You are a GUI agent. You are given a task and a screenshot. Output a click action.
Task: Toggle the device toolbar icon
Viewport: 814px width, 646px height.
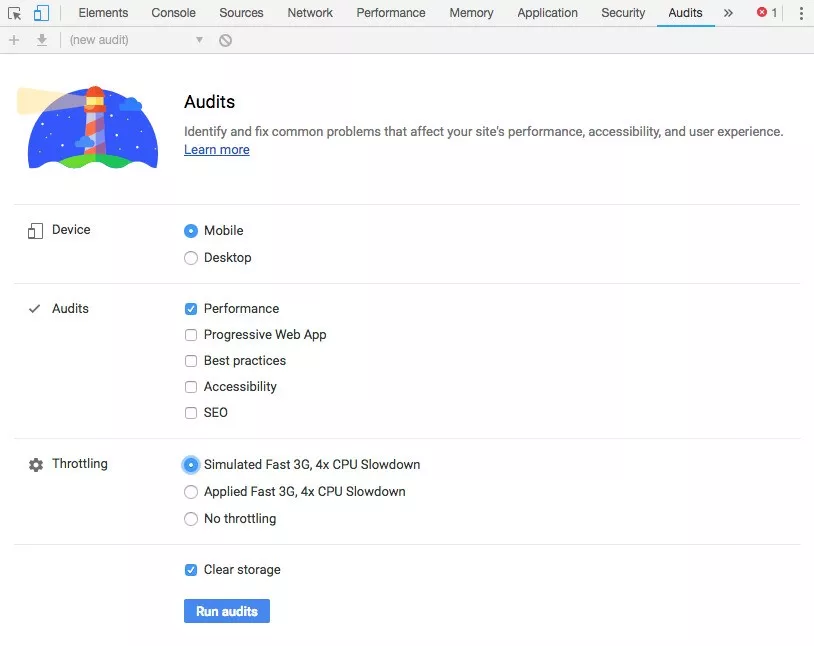(x=41, y=13)
